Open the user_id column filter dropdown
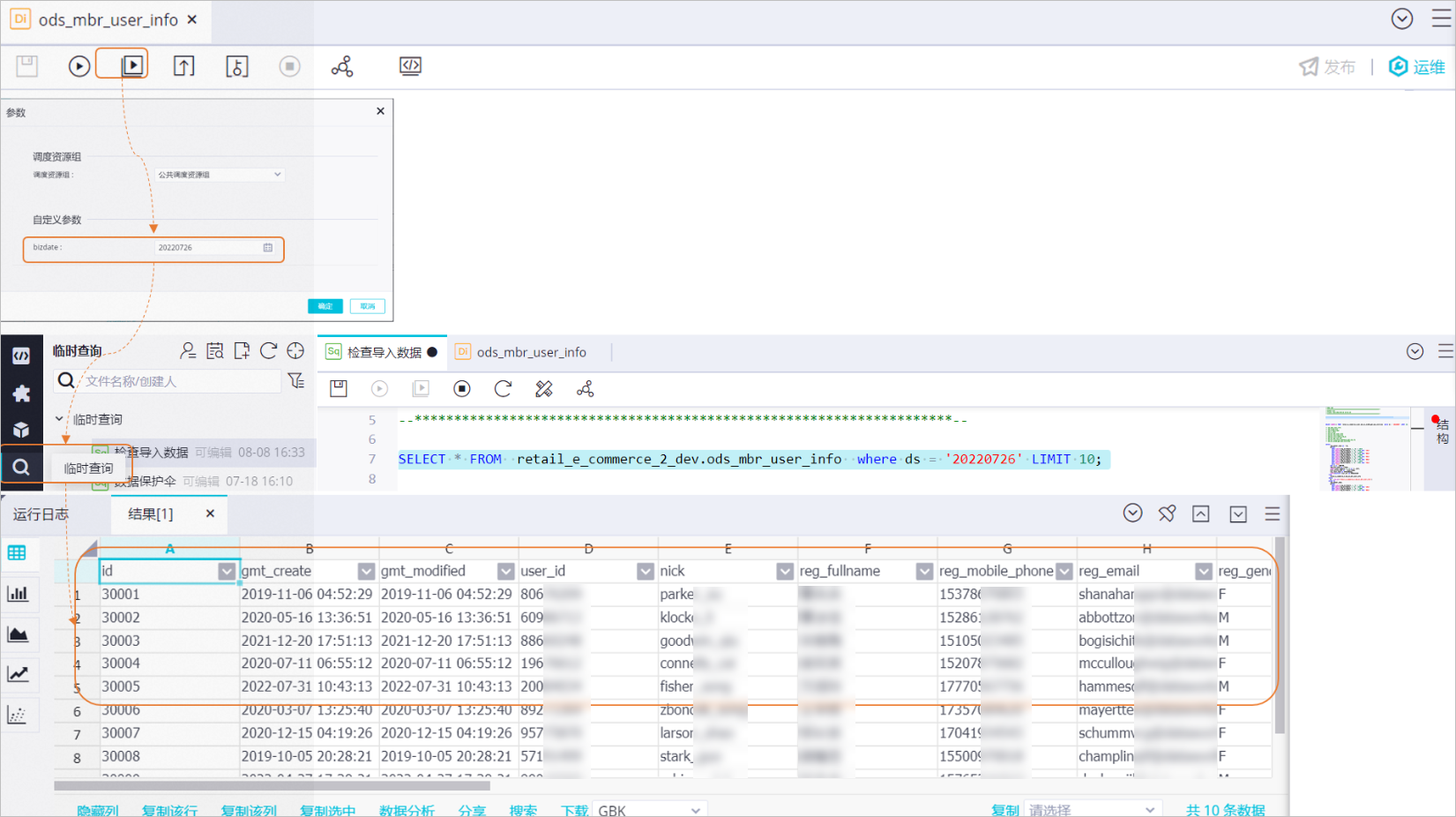 click(x=646, y=572)
